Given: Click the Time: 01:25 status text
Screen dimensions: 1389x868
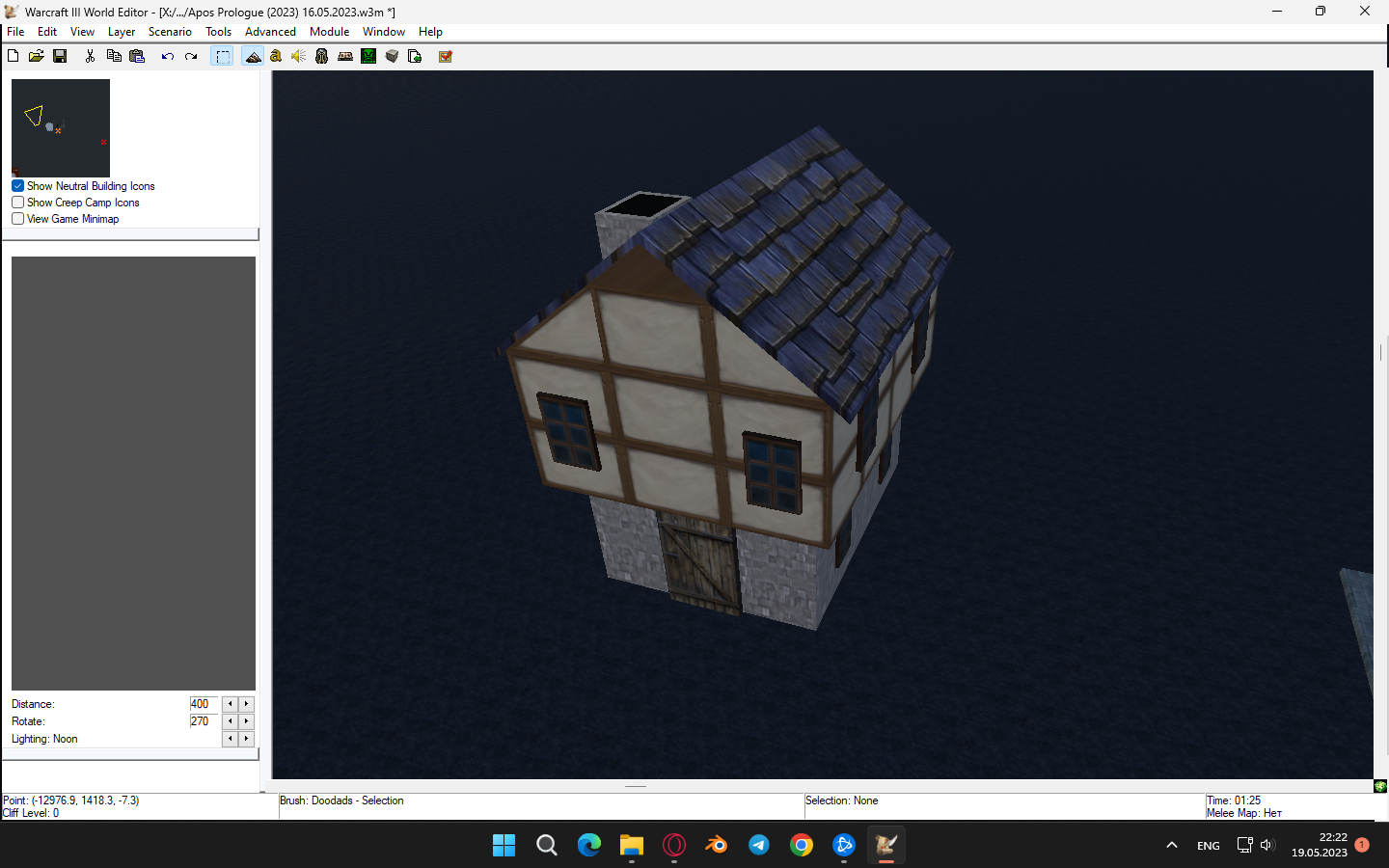Looking at the screenshot, I should tap(1234, 800).
